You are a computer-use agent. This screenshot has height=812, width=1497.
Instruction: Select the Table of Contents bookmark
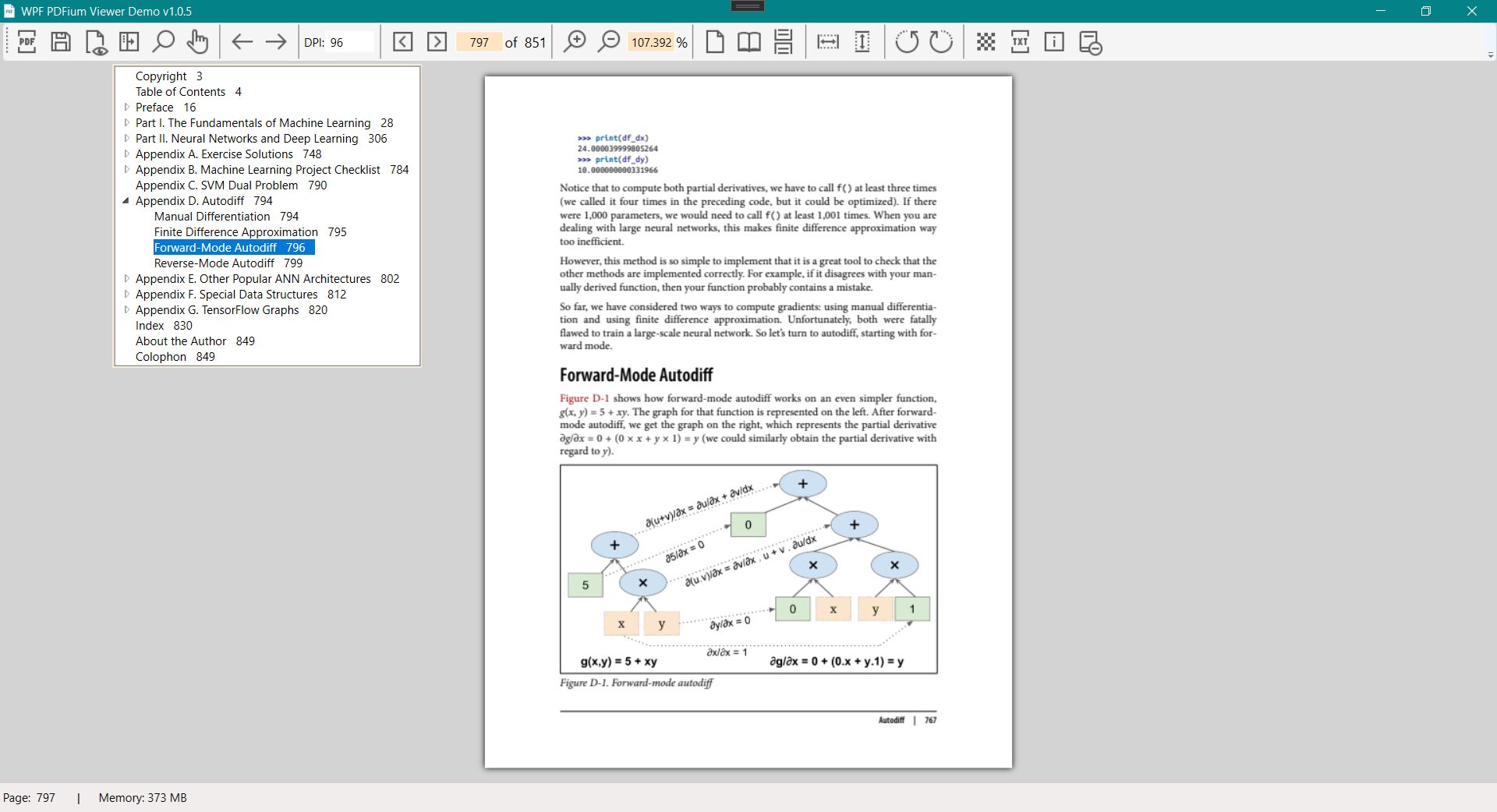point(189,92)
